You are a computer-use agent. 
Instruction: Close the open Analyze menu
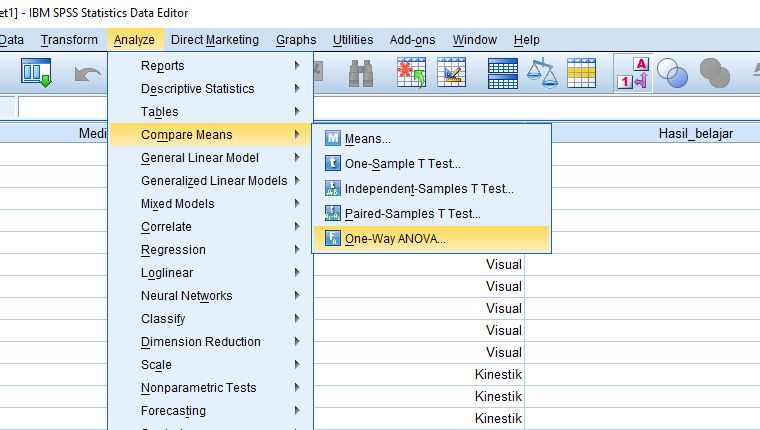coord(134,40)
